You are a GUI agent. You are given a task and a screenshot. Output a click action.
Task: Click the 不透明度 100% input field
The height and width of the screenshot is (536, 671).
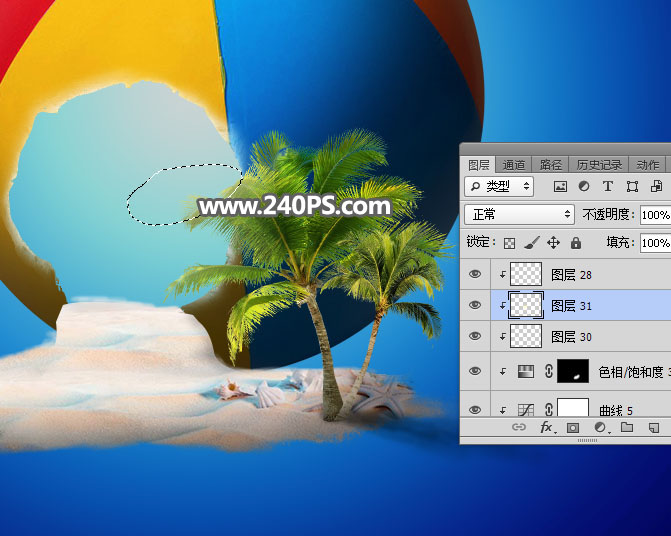pyautogui.click(x=656, y=214)
